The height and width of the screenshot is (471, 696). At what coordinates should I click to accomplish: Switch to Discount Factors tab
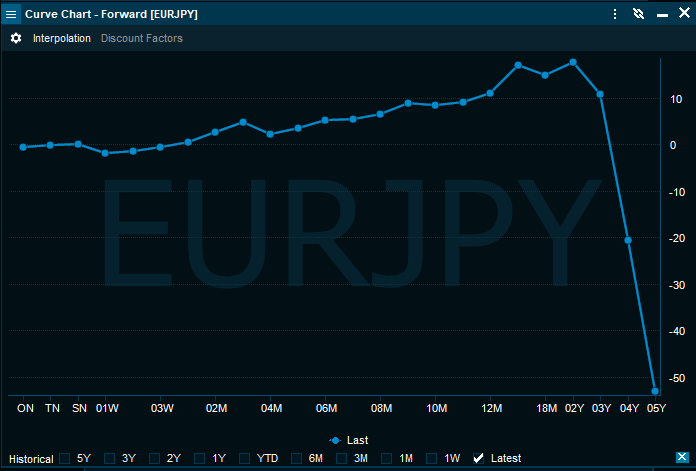[x=142, y=38]
